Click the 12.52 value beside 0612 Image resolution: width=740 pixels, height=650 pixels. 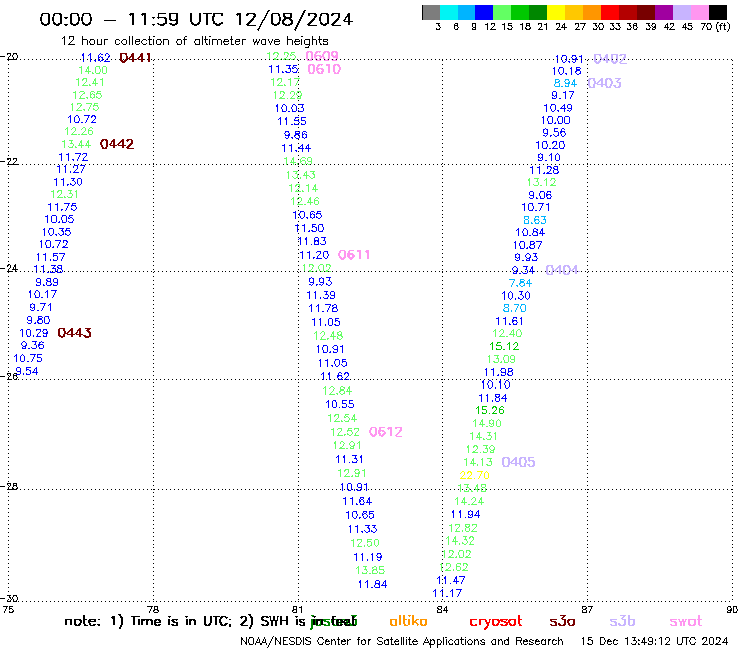(x=345, y=432)
